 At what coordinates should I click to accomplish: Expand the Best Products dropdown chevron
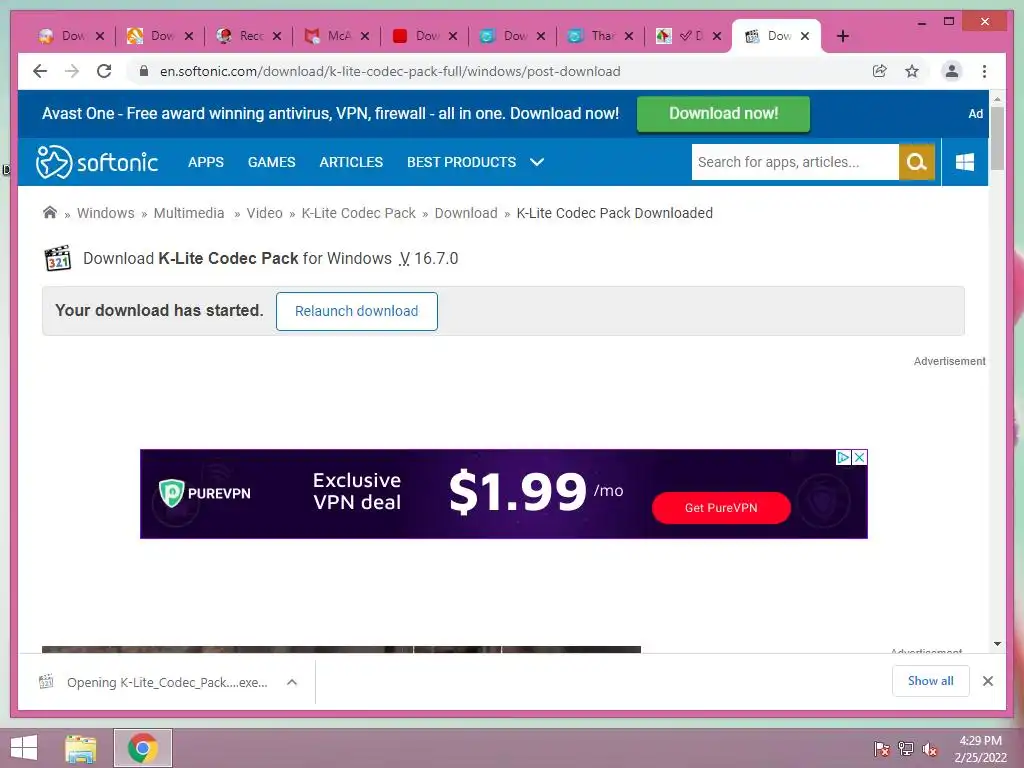pyautogui.click(x=537, y=162)
